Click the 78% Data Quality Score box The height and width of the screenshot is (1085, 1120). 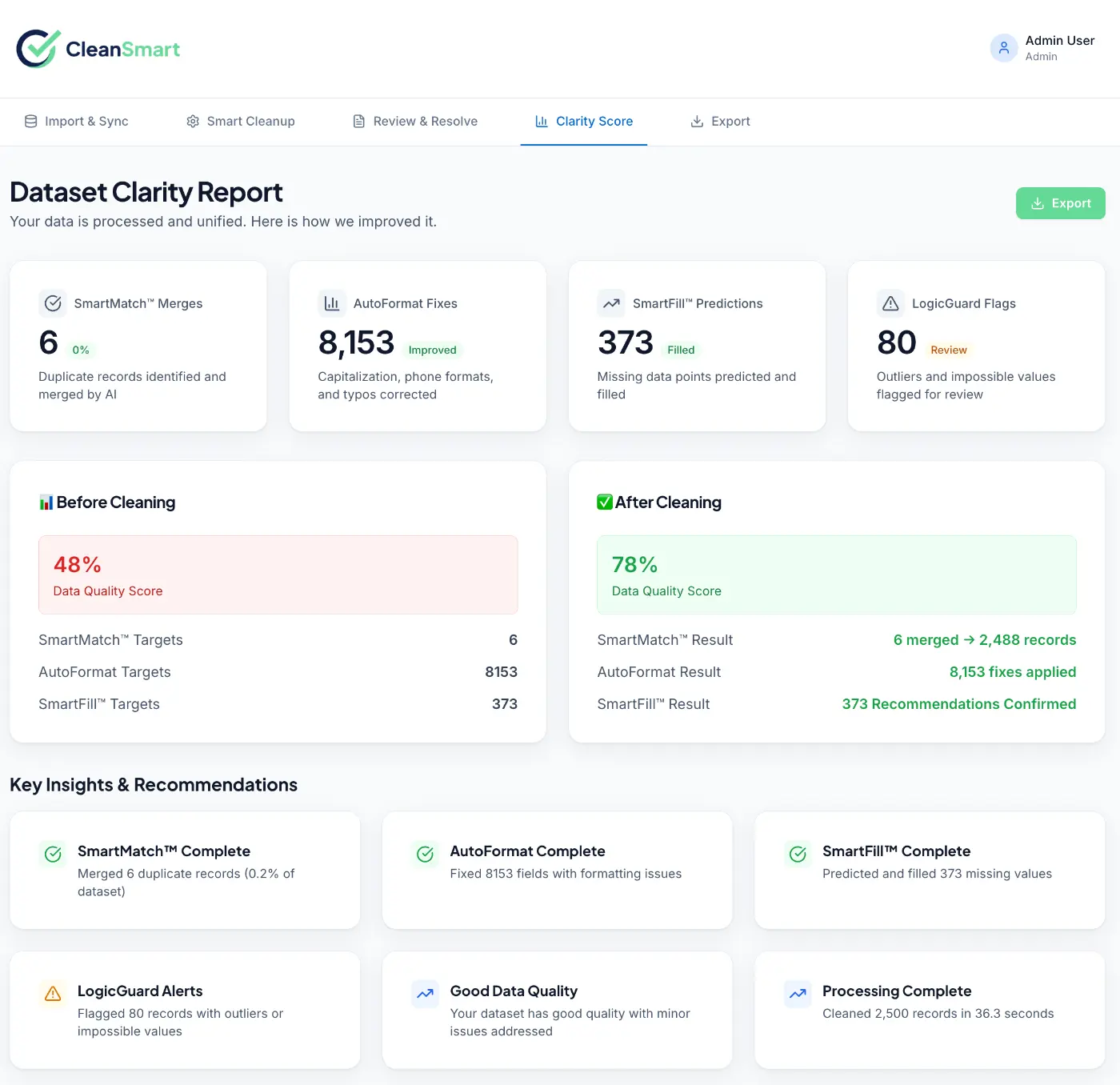coord(837,575)
